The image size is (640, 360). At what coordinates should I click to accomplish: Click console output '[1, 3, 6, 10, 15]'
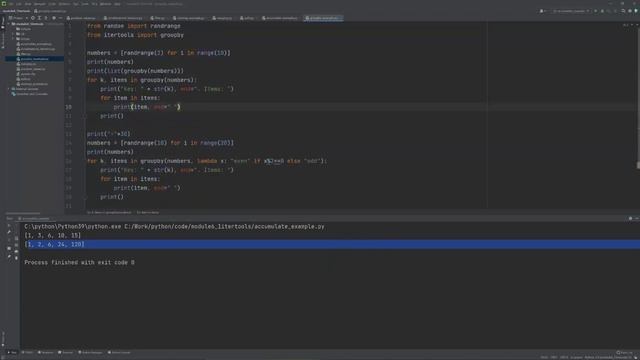[53, 236]
